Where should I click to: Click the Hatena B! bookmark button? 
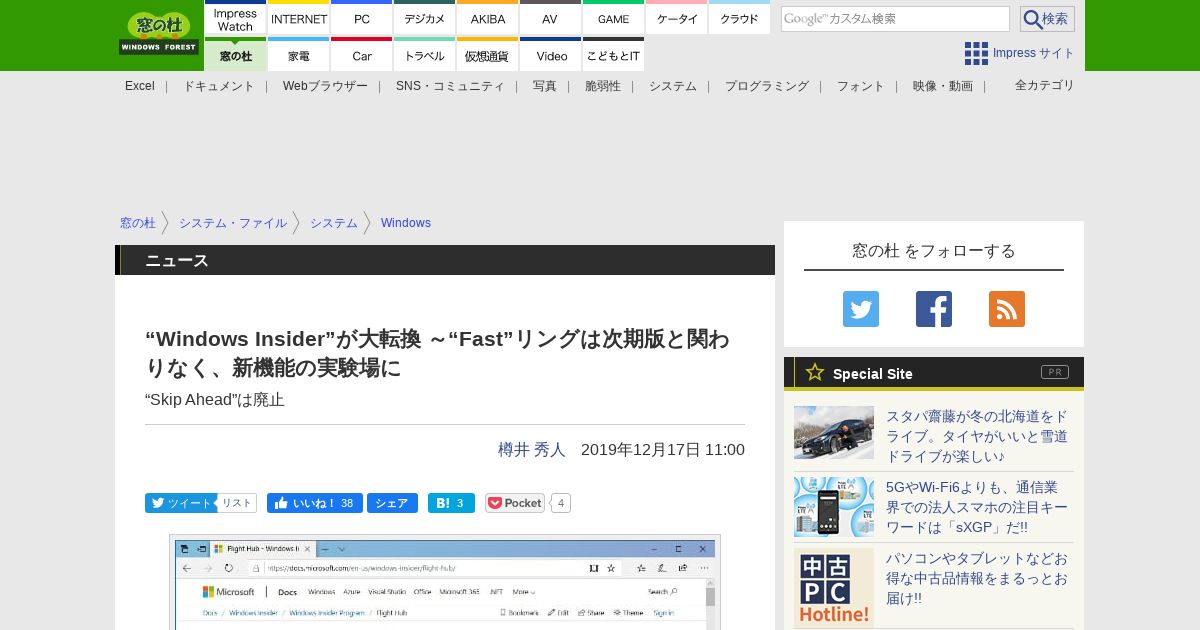(x=451, y=503)
